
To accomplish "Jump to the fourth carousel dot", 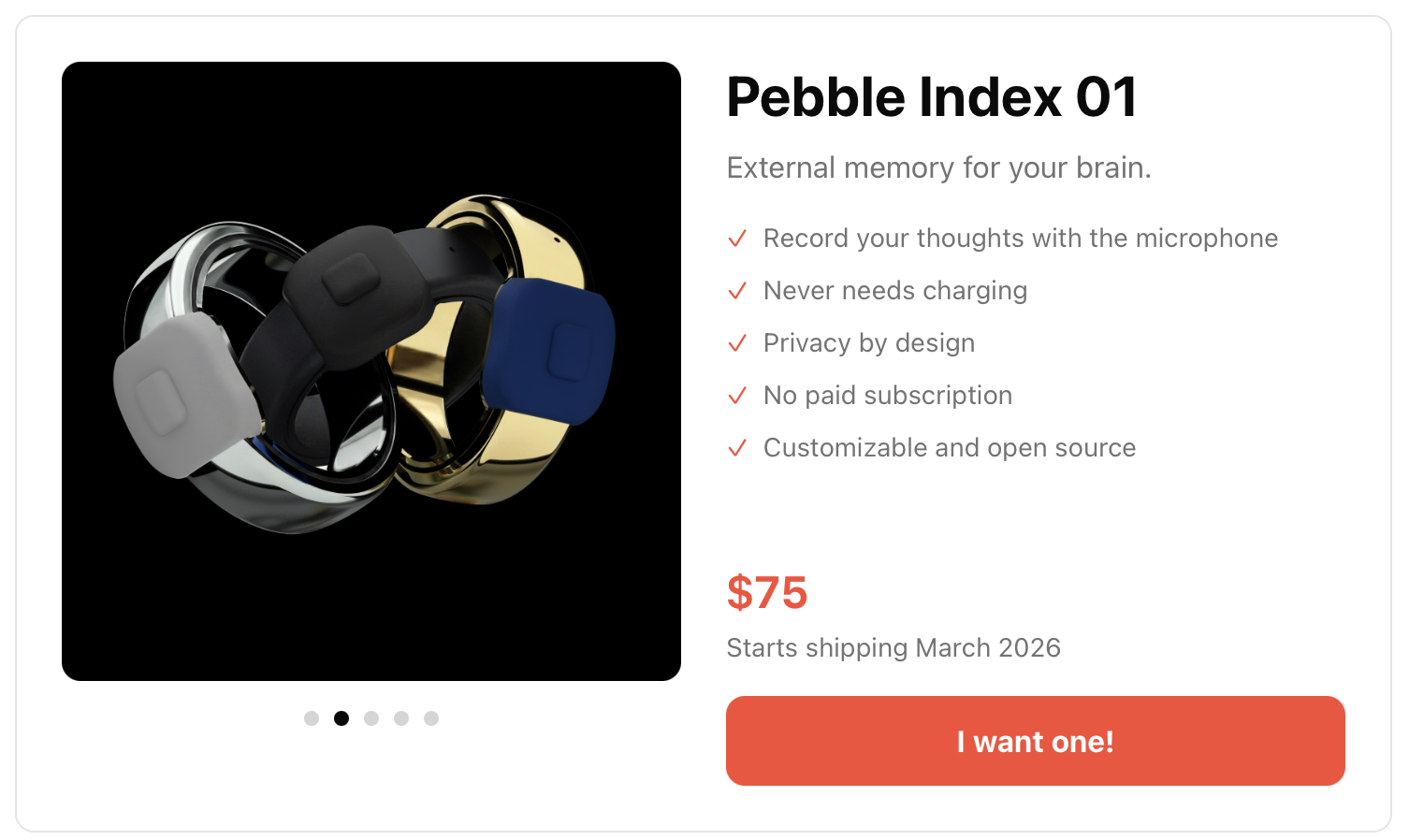I will click(401, 718).
